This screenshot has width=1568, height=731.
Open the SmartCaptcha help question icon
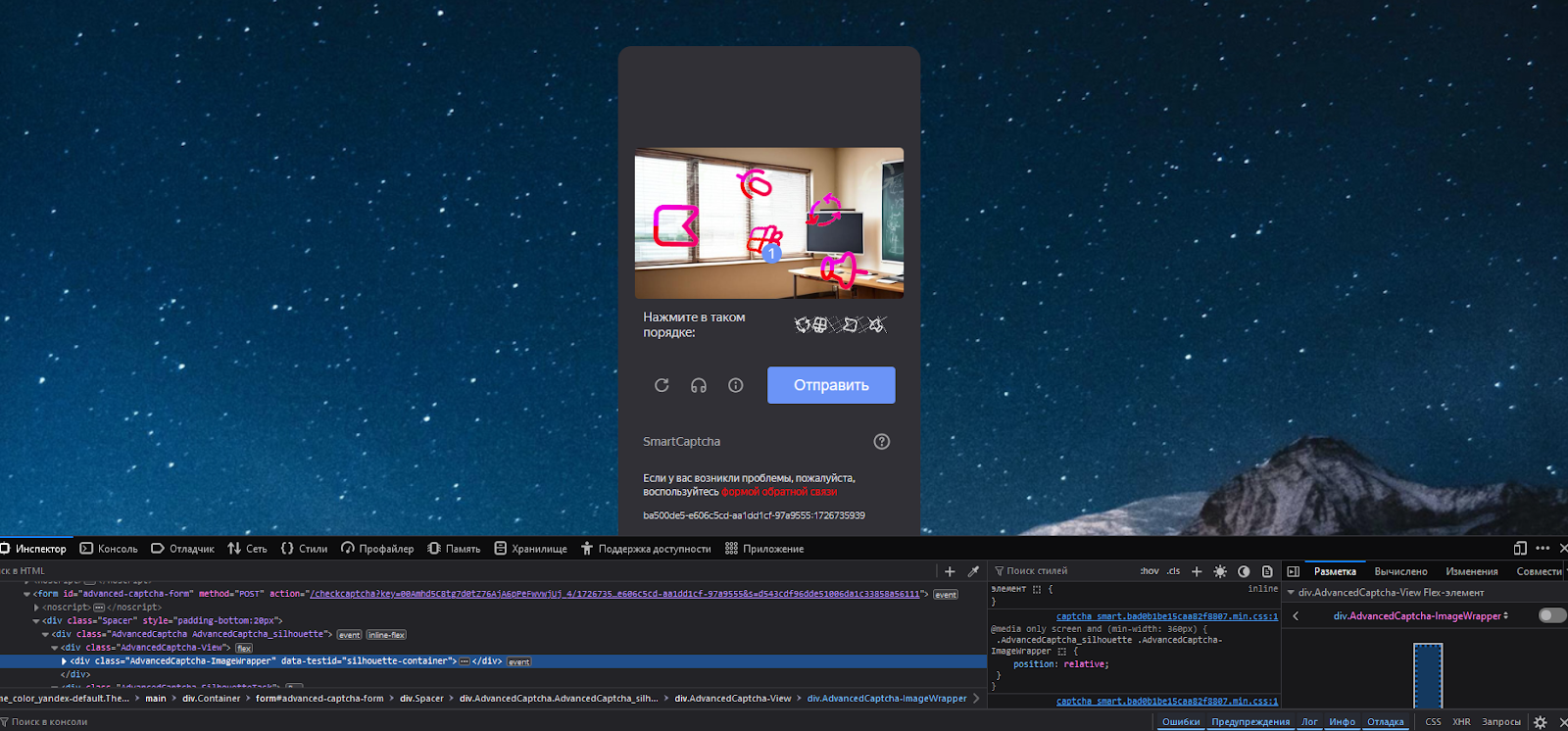(882, 442)
